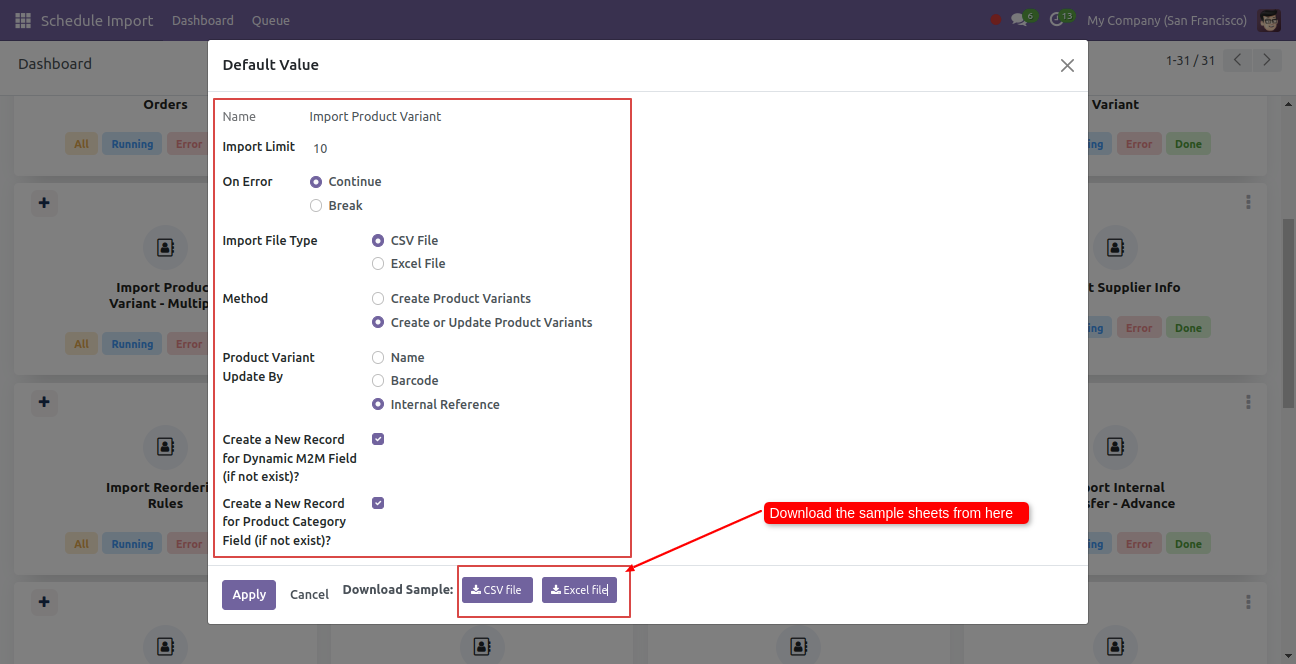Click the Dashboard breadcrumb title

click(55, 64)
